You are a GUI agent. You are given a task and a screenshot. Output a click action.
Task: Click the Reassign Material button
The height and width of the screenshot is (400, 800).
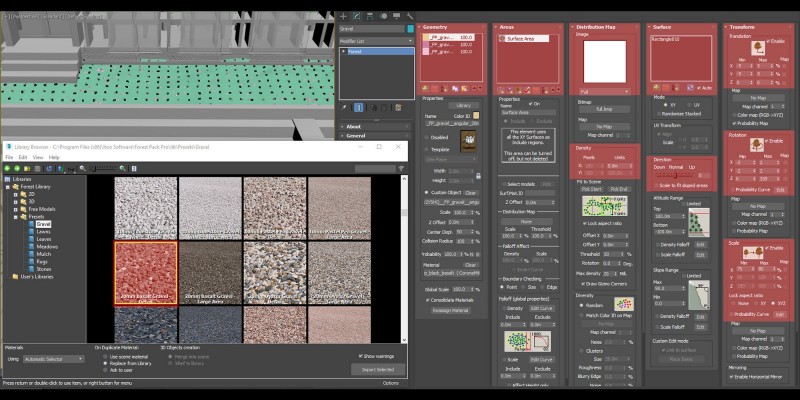pos(449,311)
